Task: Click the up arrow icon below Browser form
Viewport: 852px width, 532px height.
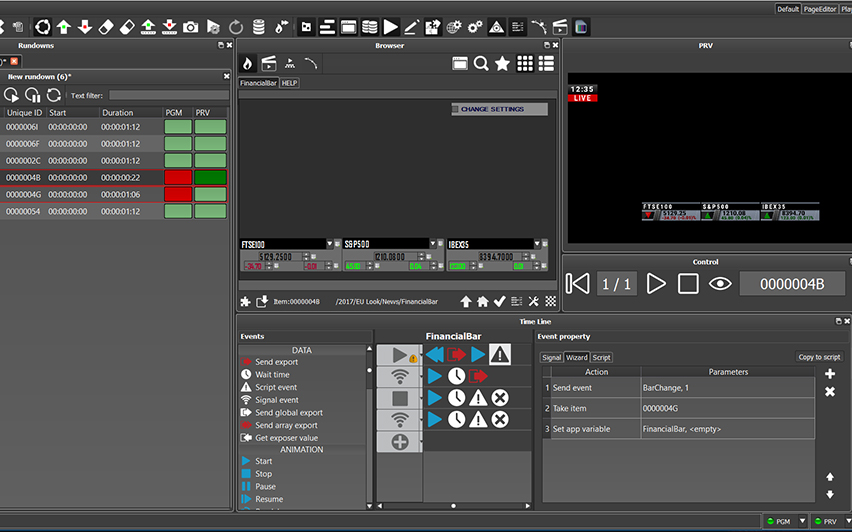Action: 466,302
